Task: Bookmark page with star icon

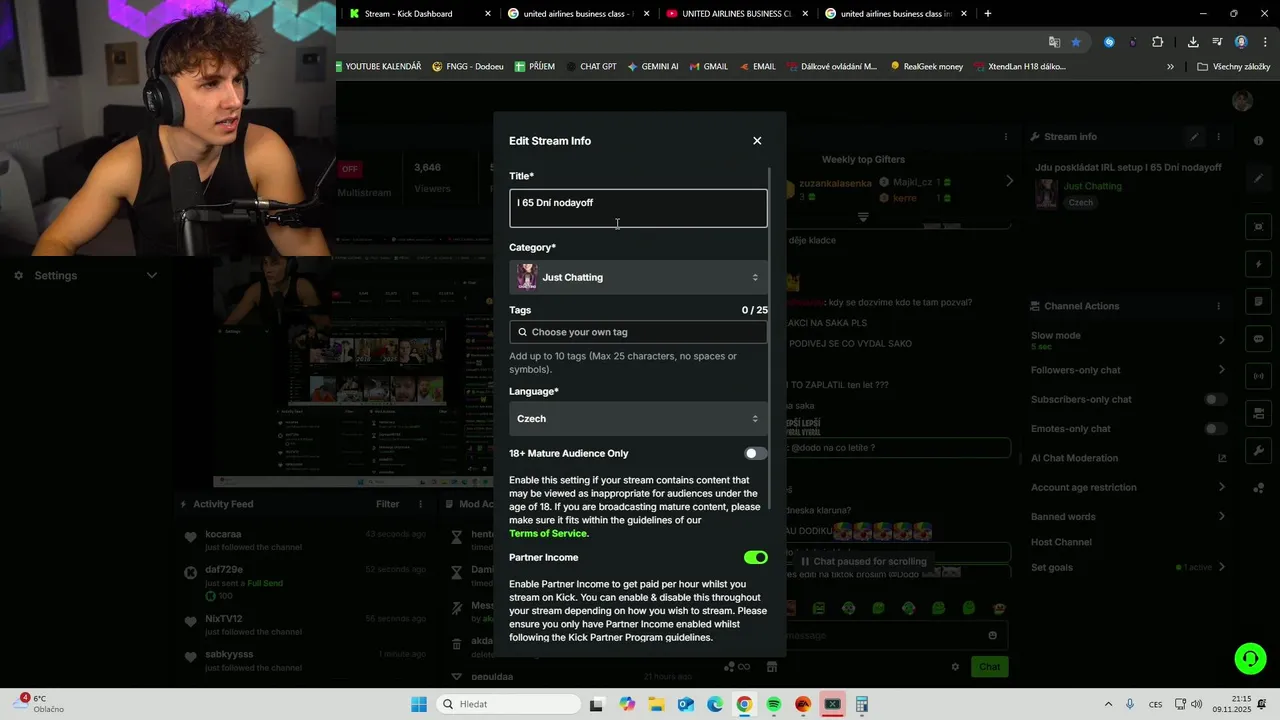Action: pos(1076,42)
